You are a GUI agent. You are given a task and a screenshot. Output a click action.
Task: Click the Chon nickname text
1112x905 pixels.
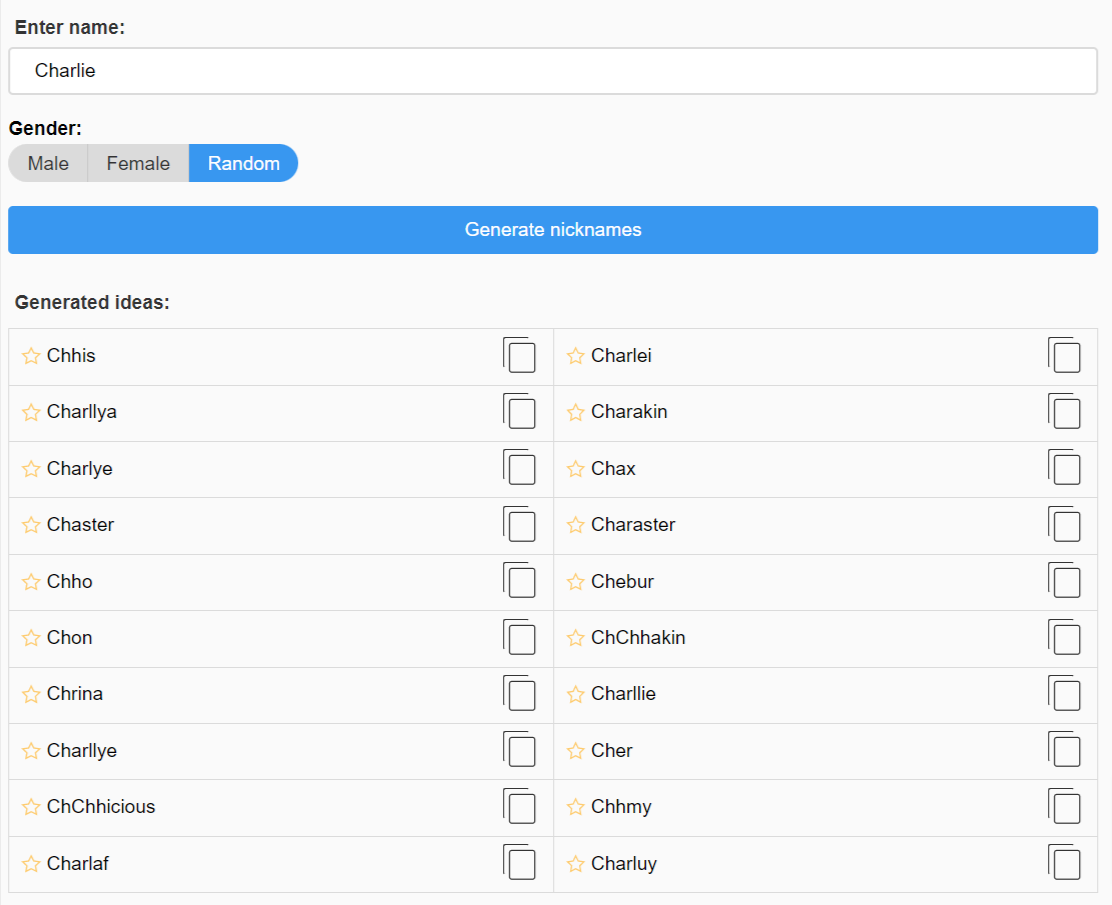click(70, 638)
